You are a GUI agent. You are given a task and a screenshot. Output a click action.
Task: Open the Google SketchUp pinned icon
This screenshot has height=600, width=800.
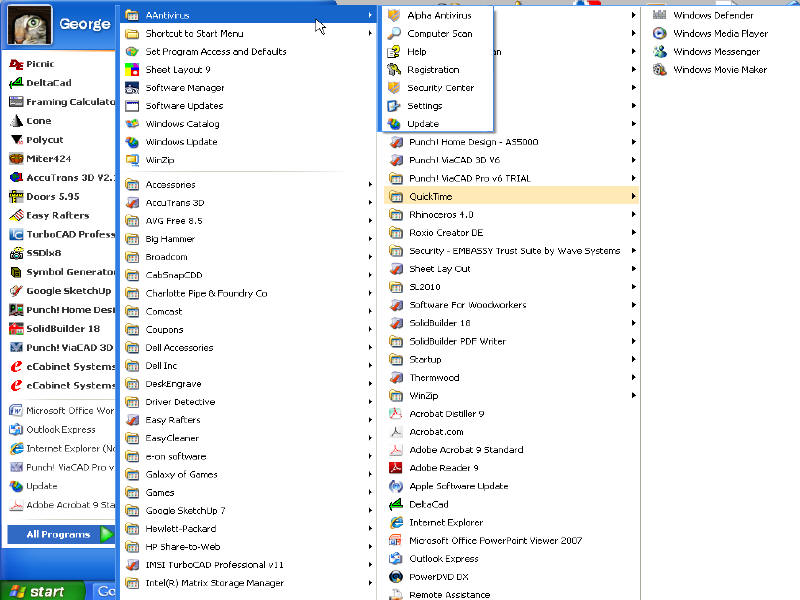[x=16, y=291]
